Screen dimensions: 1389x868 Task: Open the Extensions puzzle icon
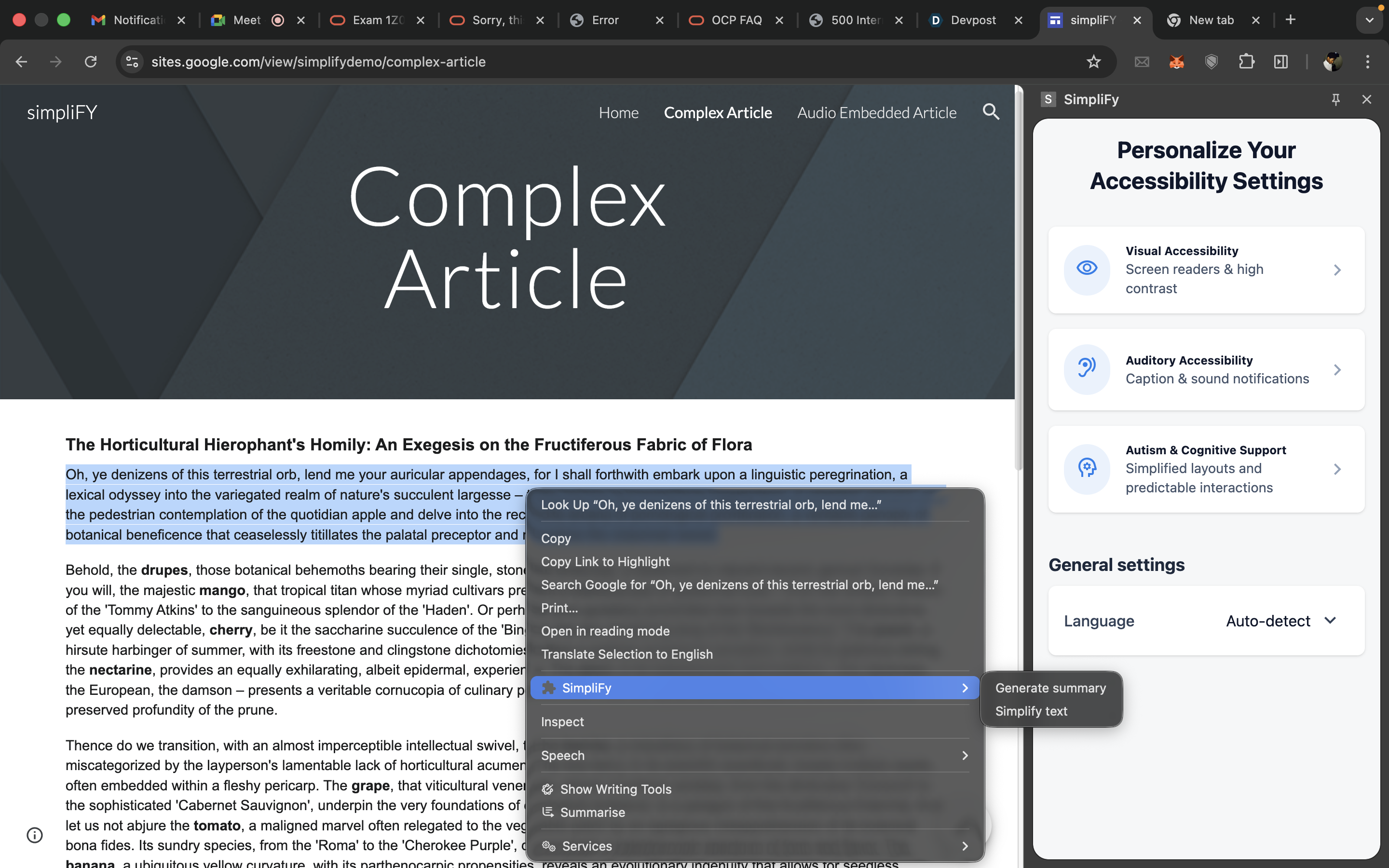coord(1246,62)
